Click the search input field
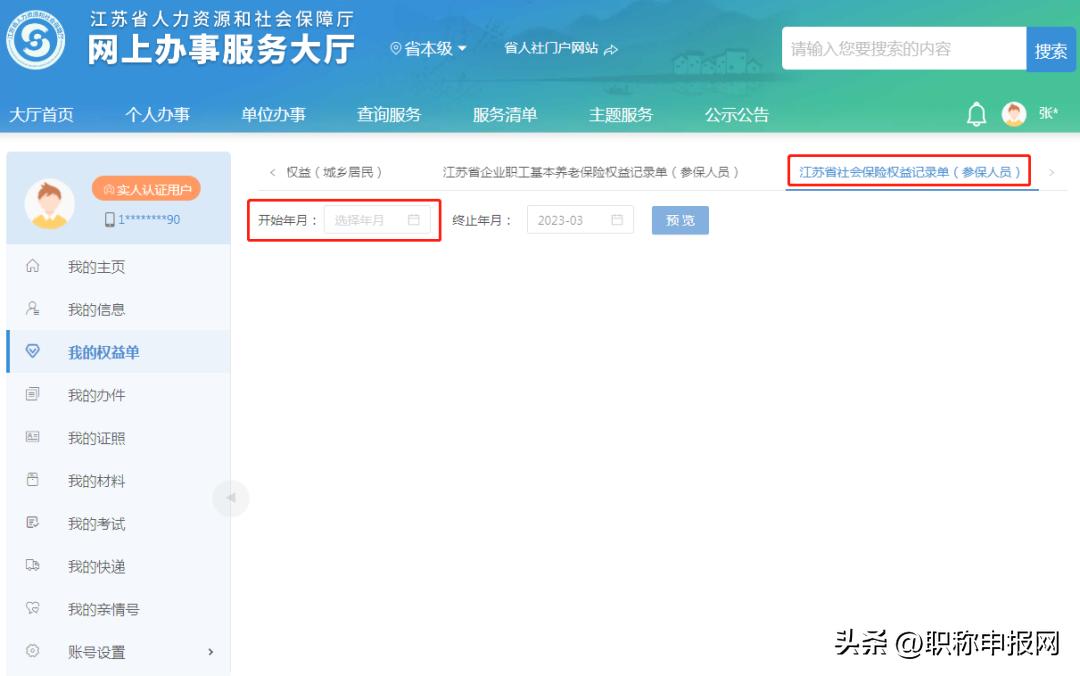This screenshot has width=1080, height=676. [x=898, y=47]
